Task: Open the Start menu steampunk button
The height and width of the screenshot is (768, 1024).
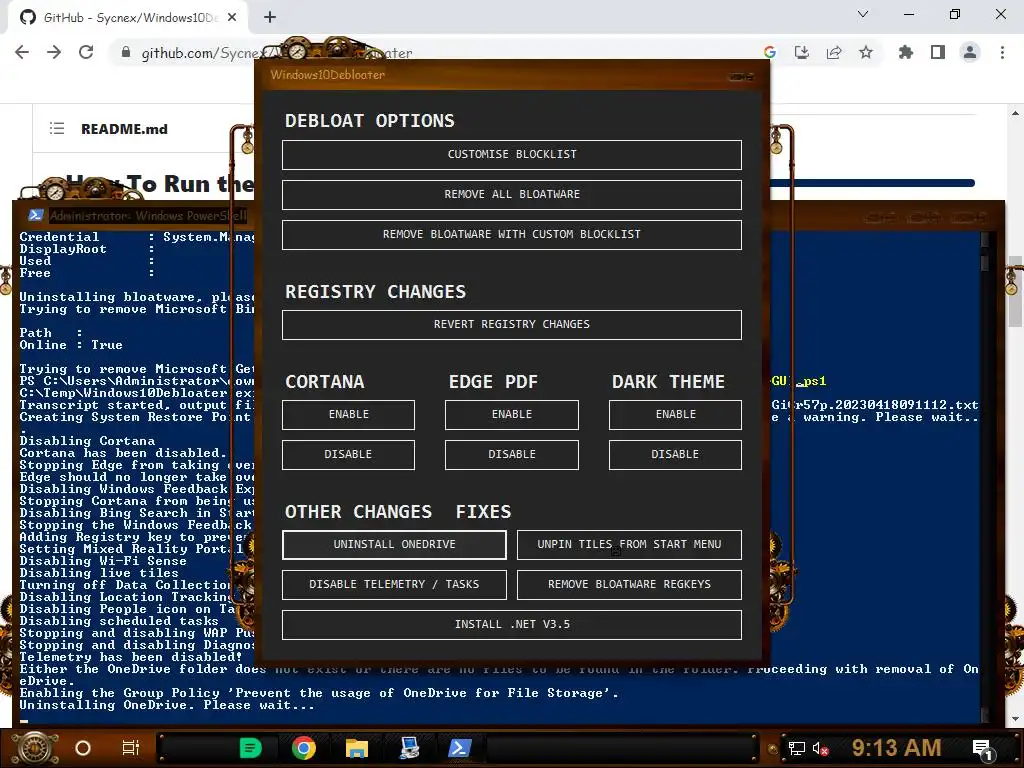Action: (35, 748)
